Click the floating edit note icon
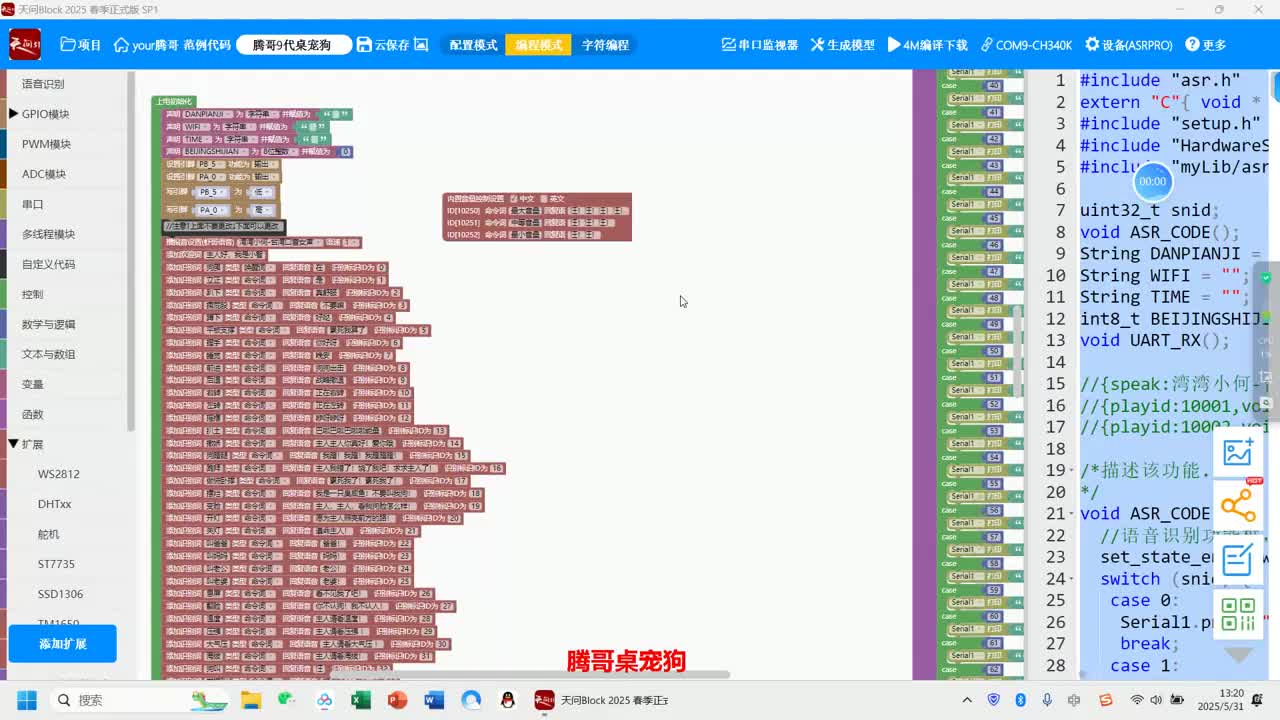Image resolution: width=1280 pixels, height=720 pixels. tap(1238, 559)
